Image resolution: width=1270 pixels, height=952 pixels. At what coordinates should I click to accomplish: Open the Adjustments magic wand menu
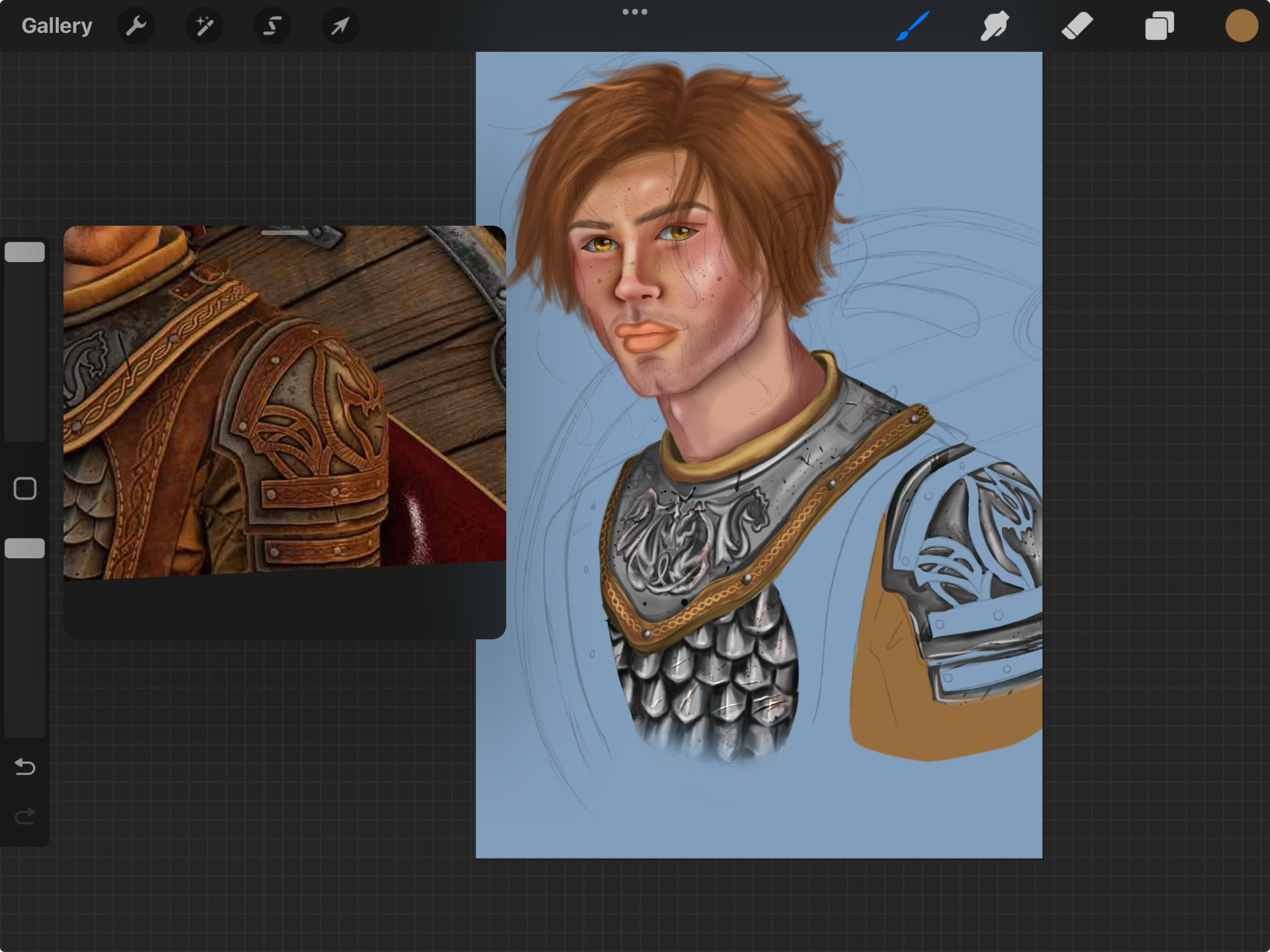[204, 26]
